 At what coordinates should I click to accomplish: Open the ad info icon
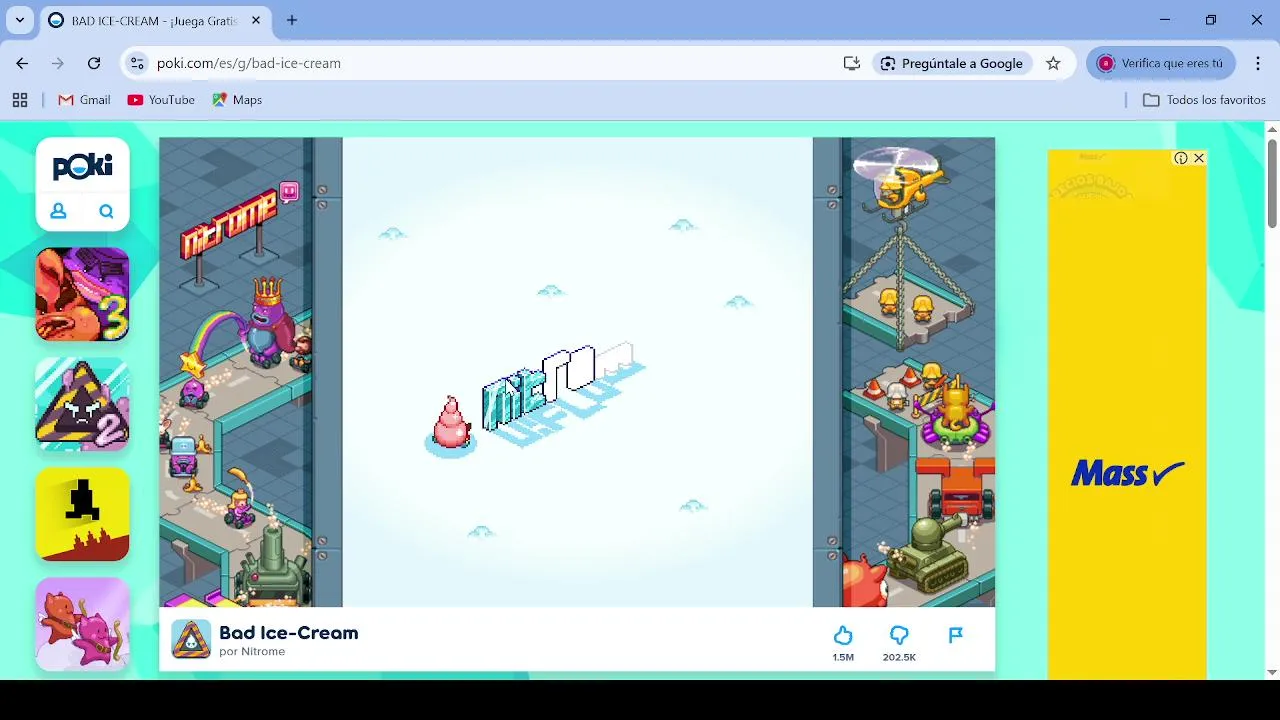click(x=1181, y=158)
